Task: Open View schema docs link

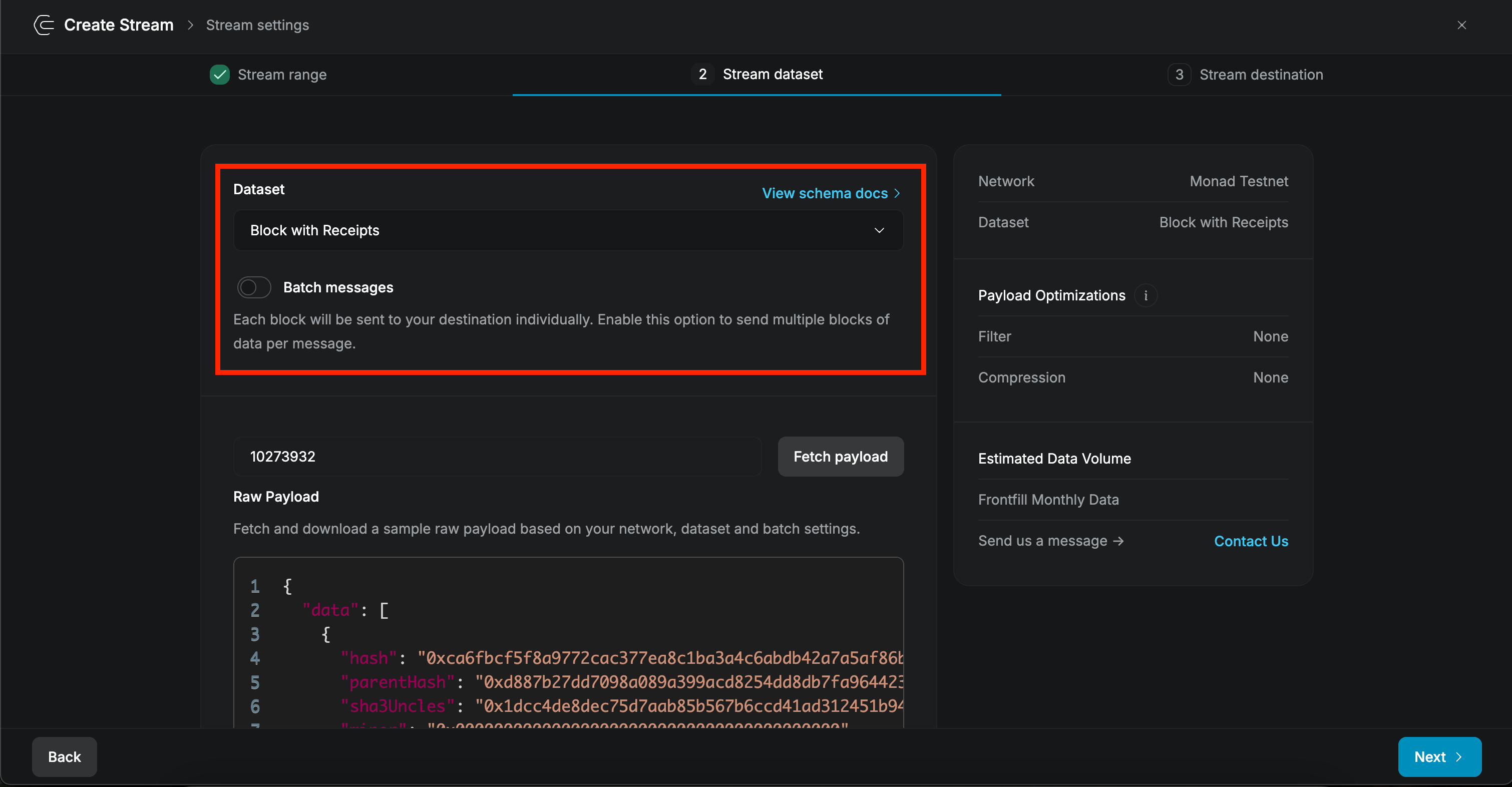Action: tap(831, 193)
